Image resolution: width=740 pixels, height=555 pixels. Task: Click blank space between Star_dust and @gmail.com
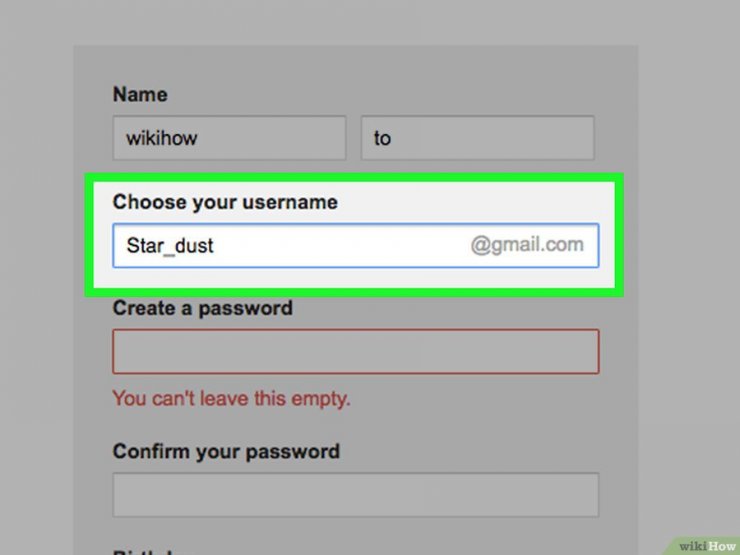point(340,245)
